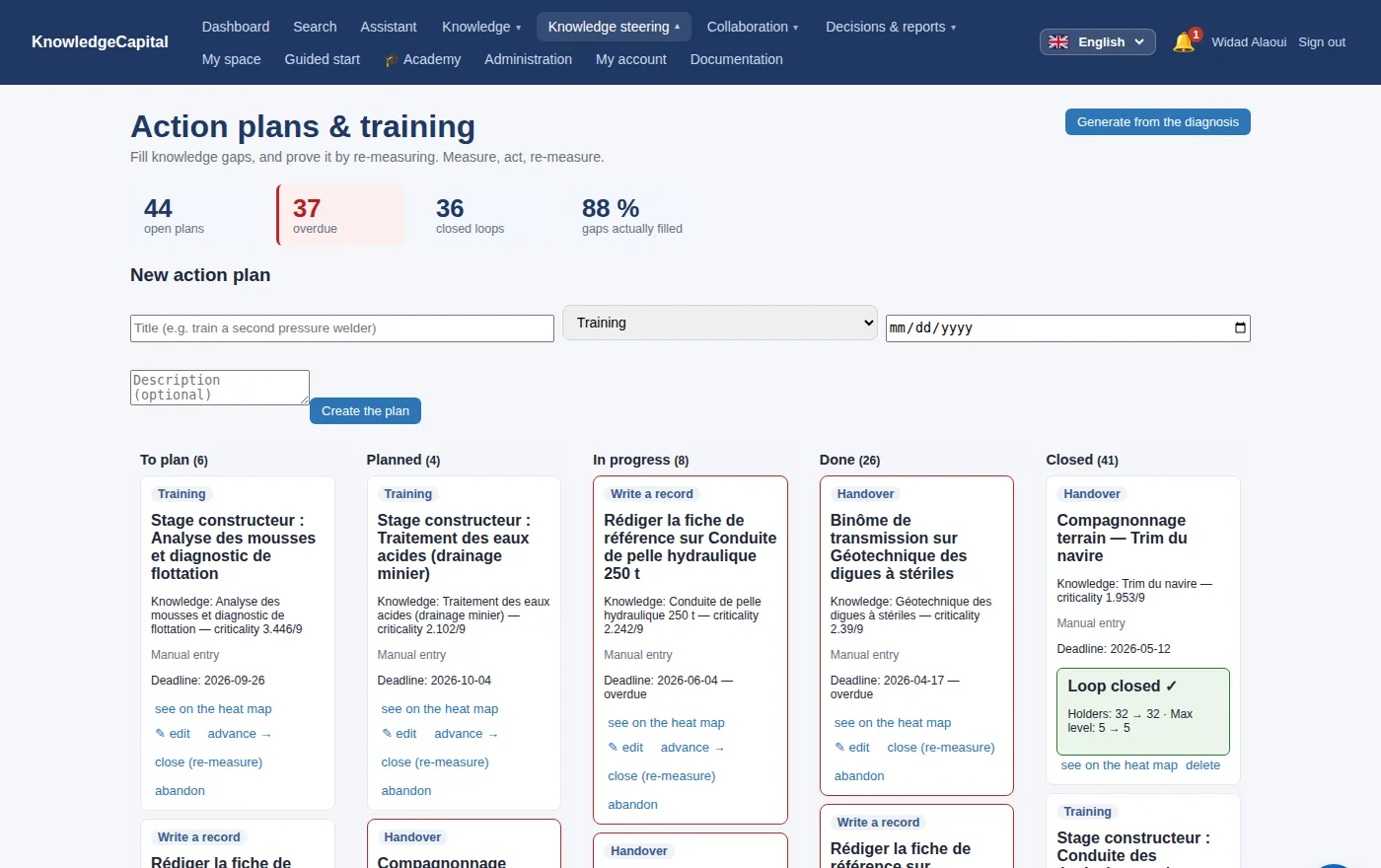Open the English language selector
Viewport: 1381px width, 868px height.
pyautogui.click(x=1097, y=41)
